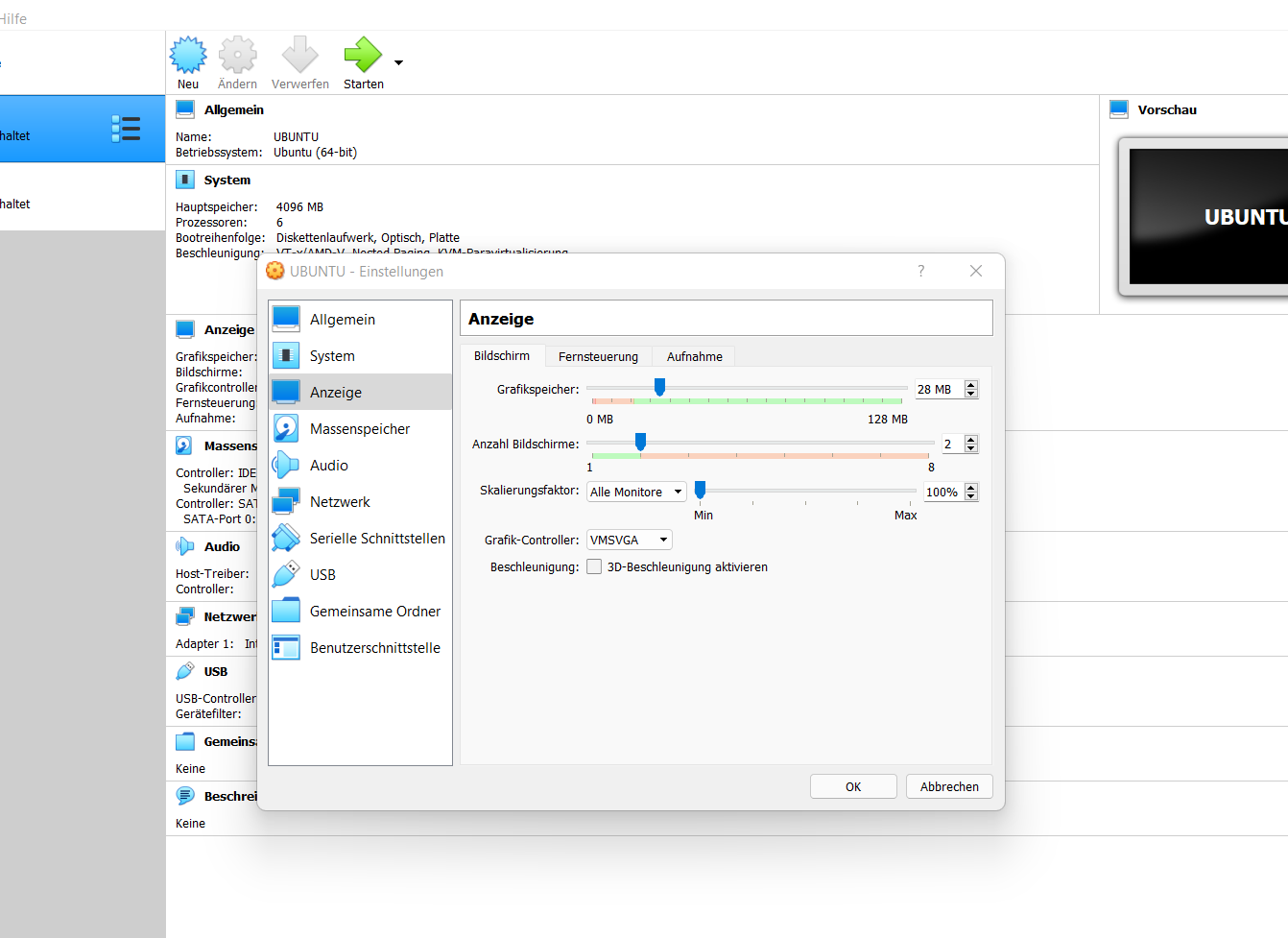This screenshot has height=938, width=1288.
Task: Click the Vorschau monitor icon
Action: (1119, 109)
